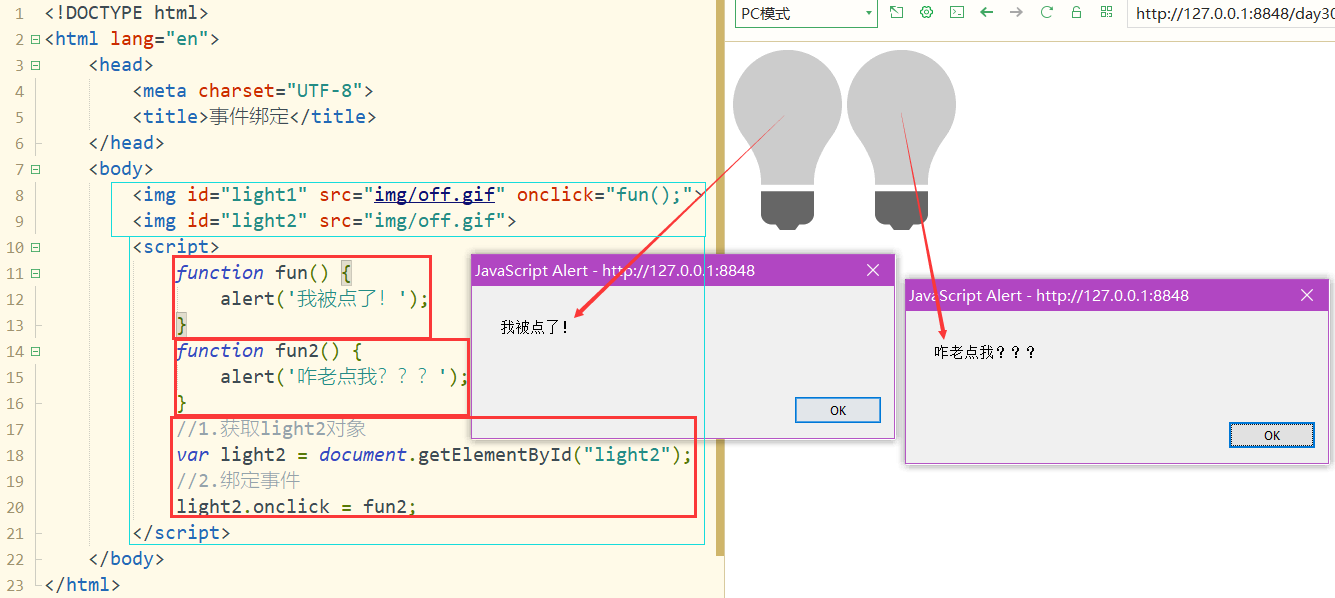Viewport: 1335px width, 598px height.
Task: Click the closing </script> tag
Action: (x=181, y=533)
